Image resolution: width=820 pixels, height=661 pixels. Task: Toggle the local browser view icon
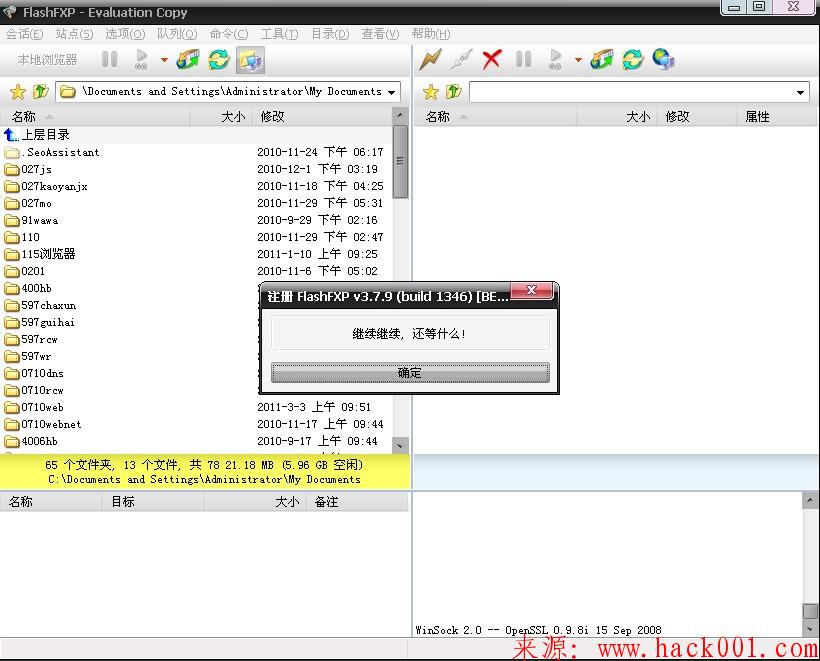(x=250, y=60)
